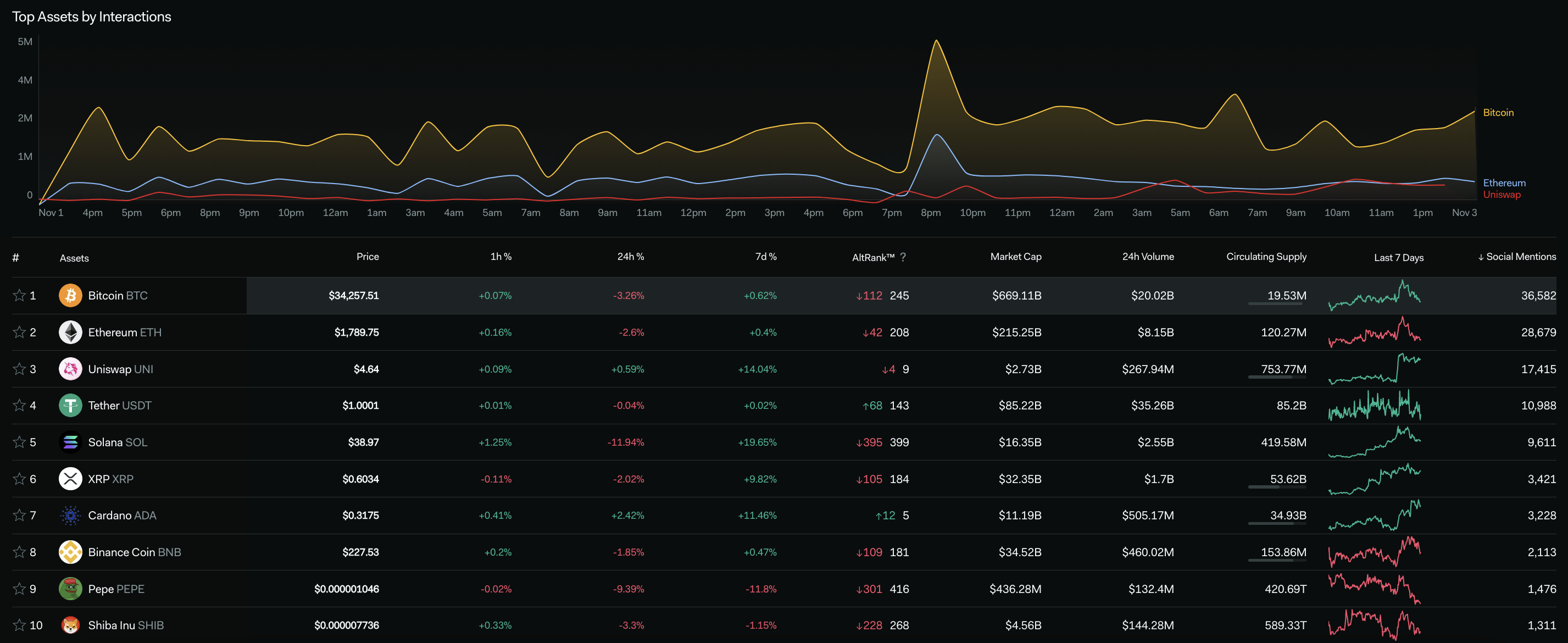Click the Solana logo icon
The width and height of the screenshot is (1568, 643).
click(x=71, y=442)
